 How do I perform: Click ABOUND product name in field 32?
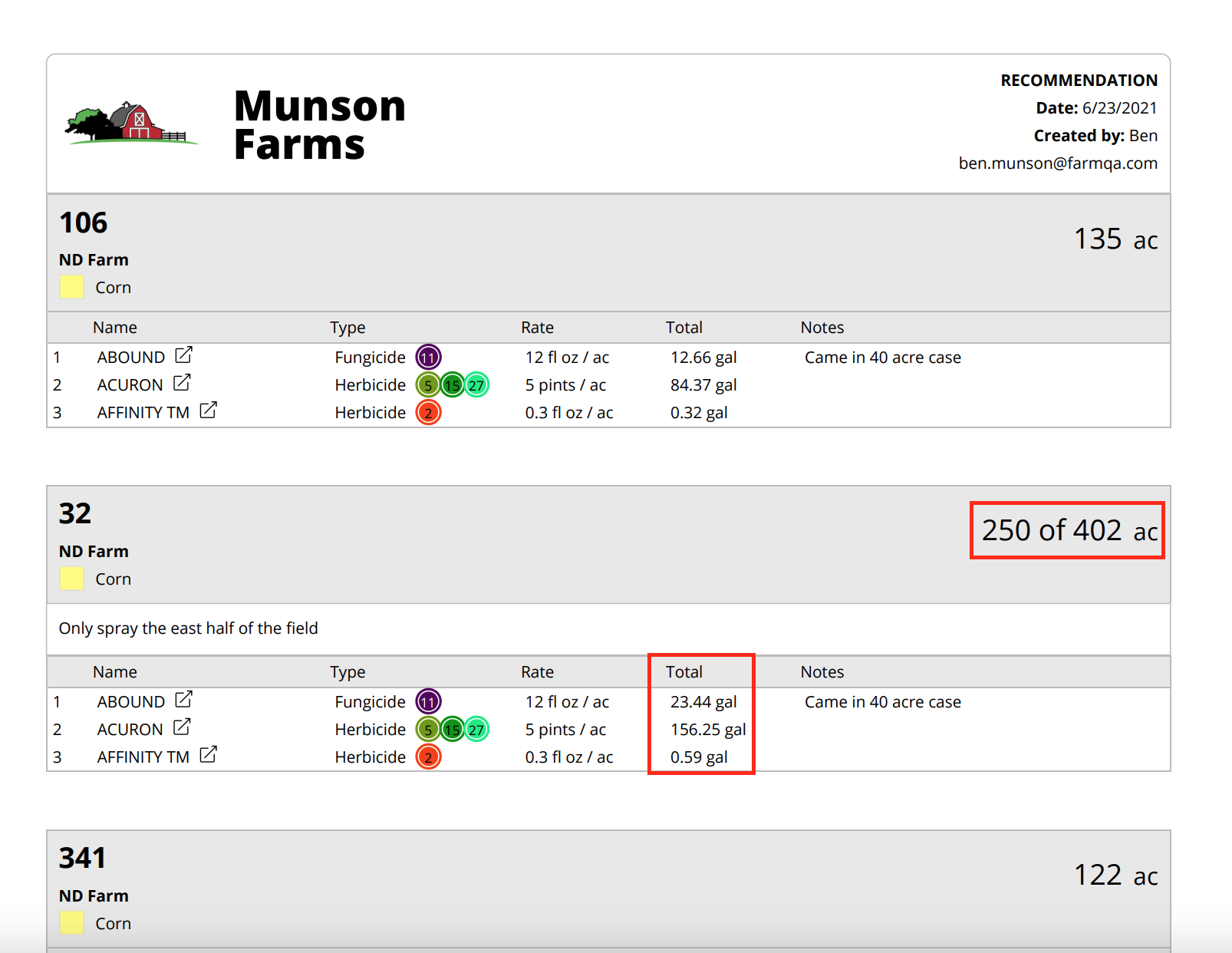coord(131,702)
